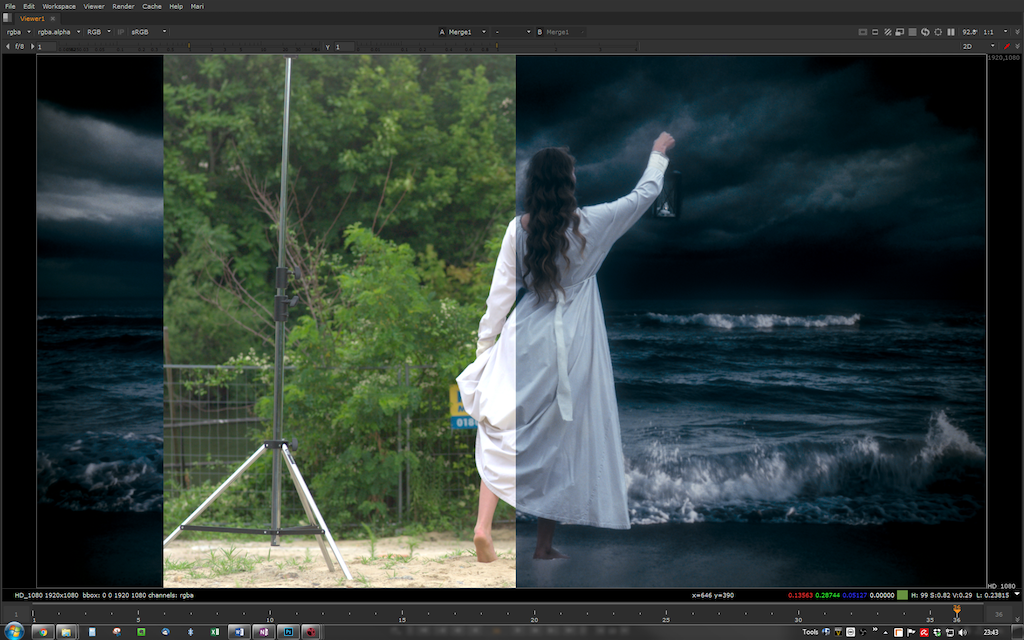Click the 1:1 zoom ratio button
Image resolution: width=1024 pixels, height=640 pixels.
tap(991, 32)
